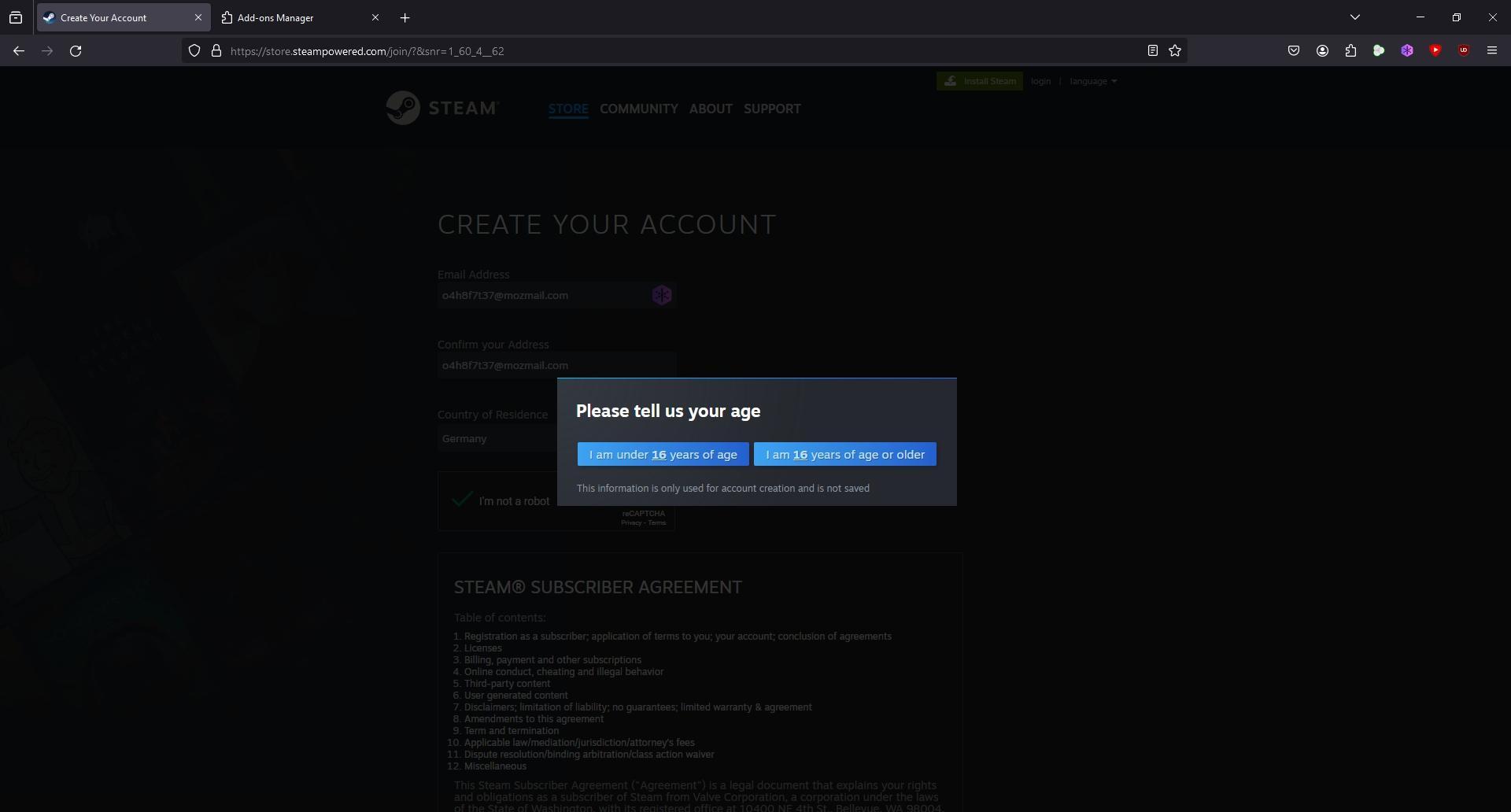Choose I am 16 years of age or older
The height and width of the screenshot is (812, 1511).
point(845,455)
